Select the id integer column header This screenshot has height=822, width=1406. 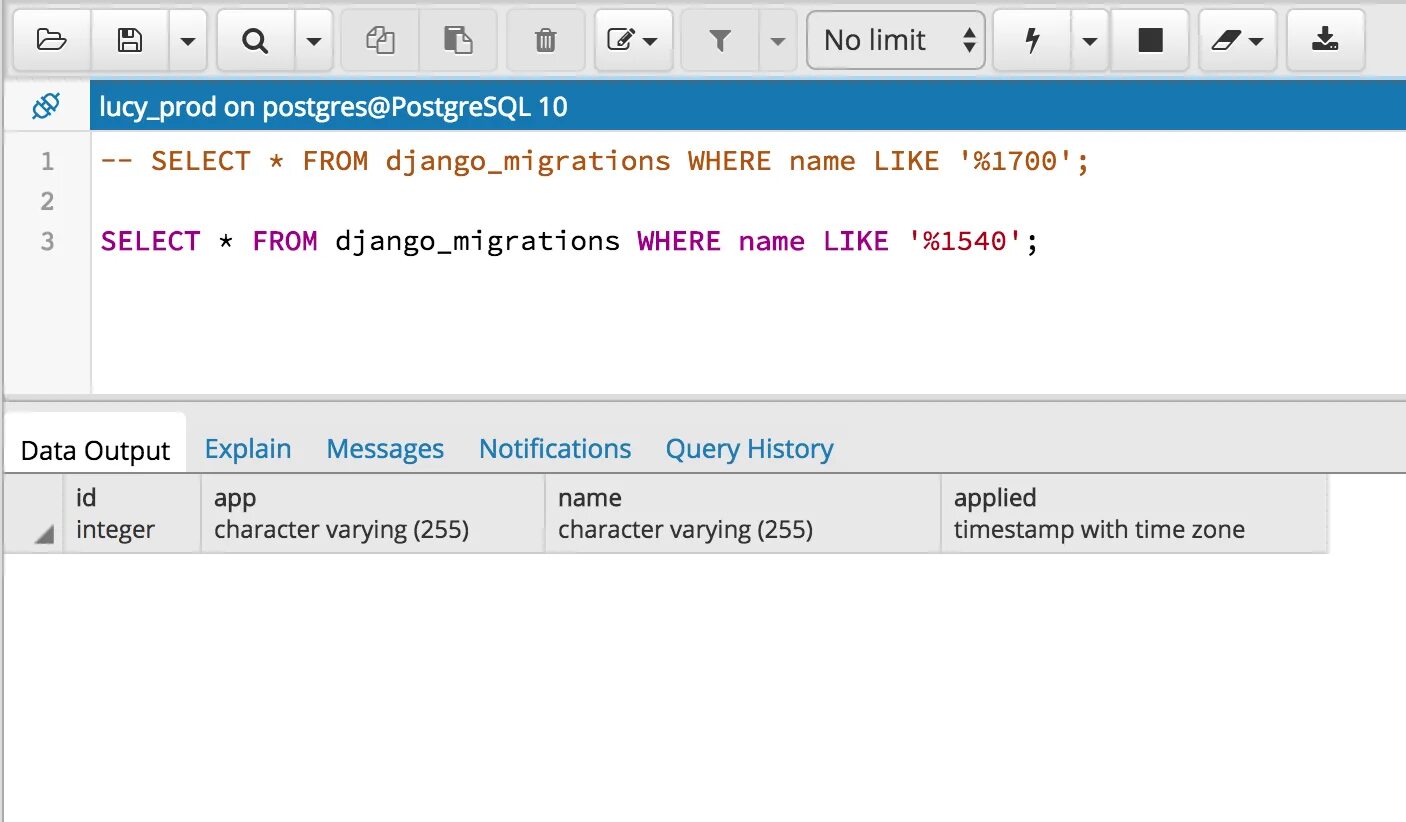coord(133,514)
